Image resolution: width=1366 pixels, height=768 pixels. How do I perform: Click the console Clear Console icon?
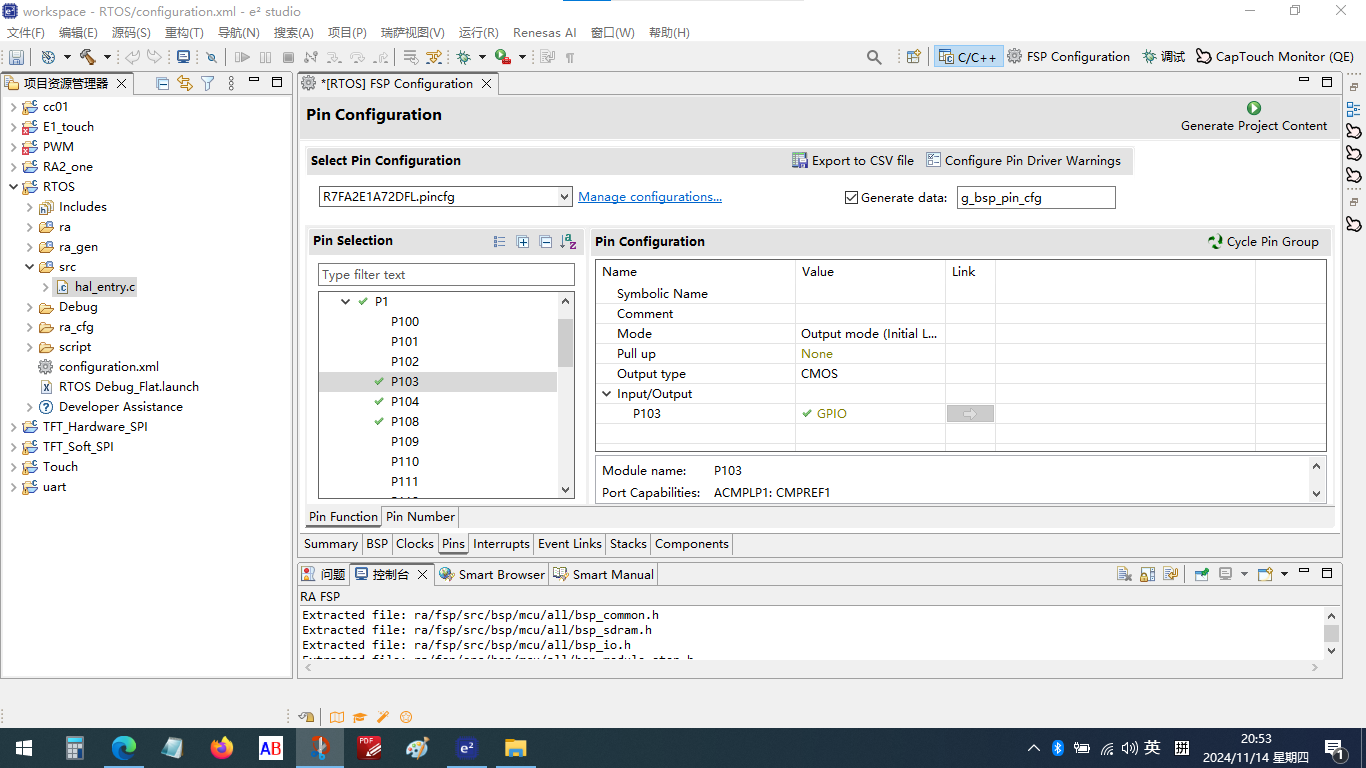coord(1124,574)
